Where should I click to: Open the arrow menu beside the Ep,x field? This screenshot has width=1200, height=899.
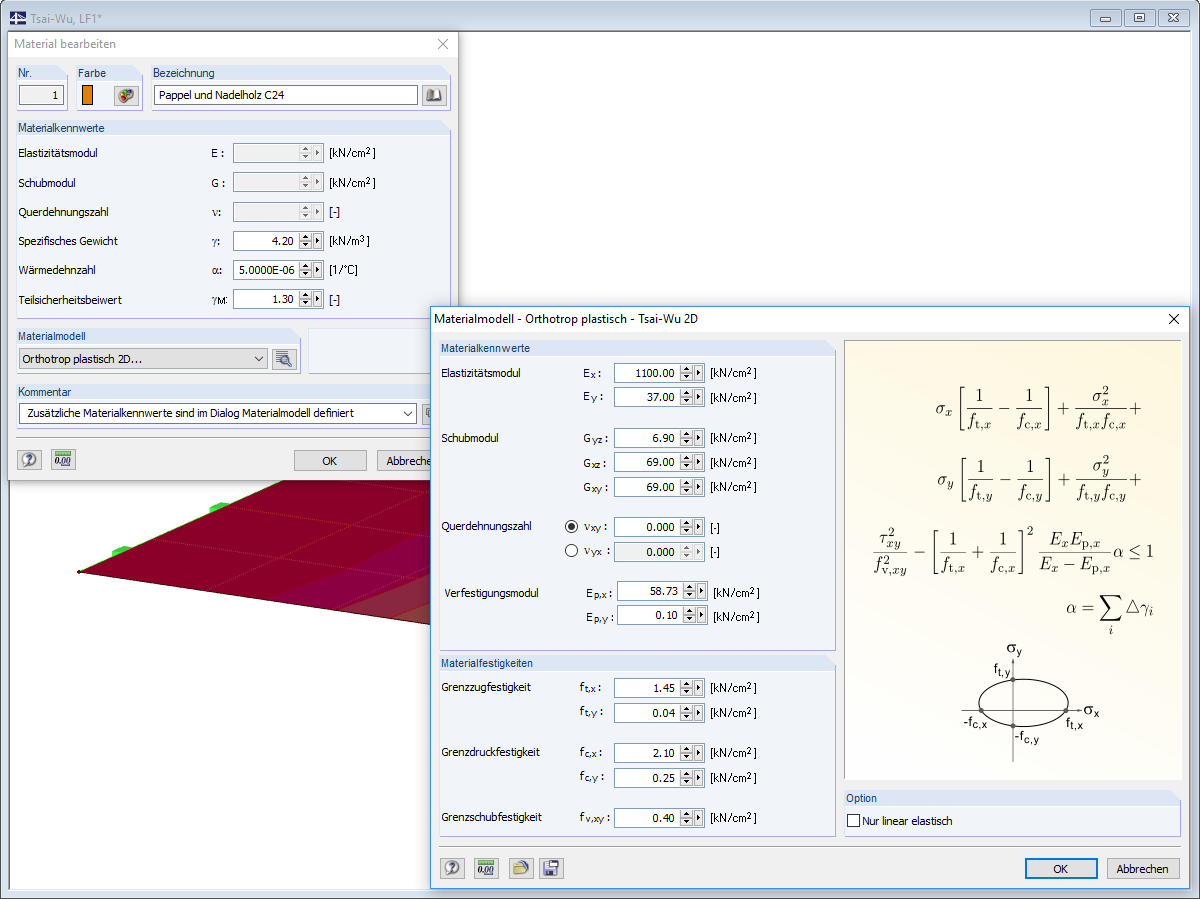click(702, 592)
